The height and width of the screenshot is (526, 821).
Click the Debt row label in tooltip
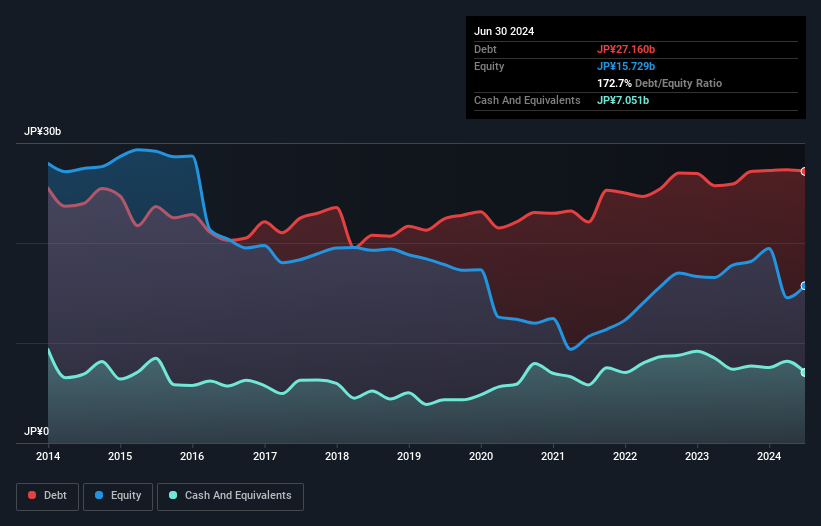pyautogui.click(x=485, y=49)
